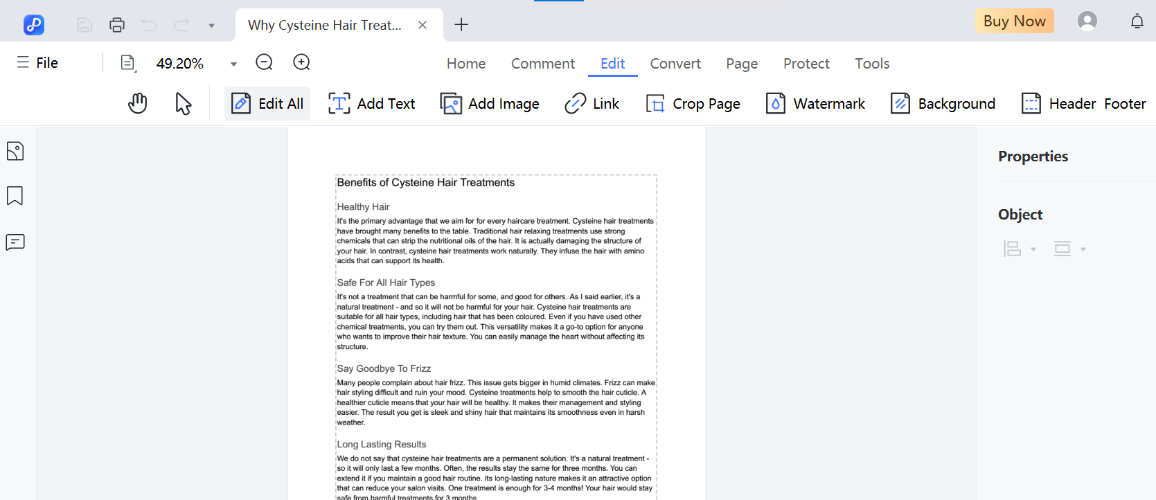This screenshot has height=500, width=1156.
Task: Open the quick access toolbar dropdown arrow
Action: pos(212,26)
